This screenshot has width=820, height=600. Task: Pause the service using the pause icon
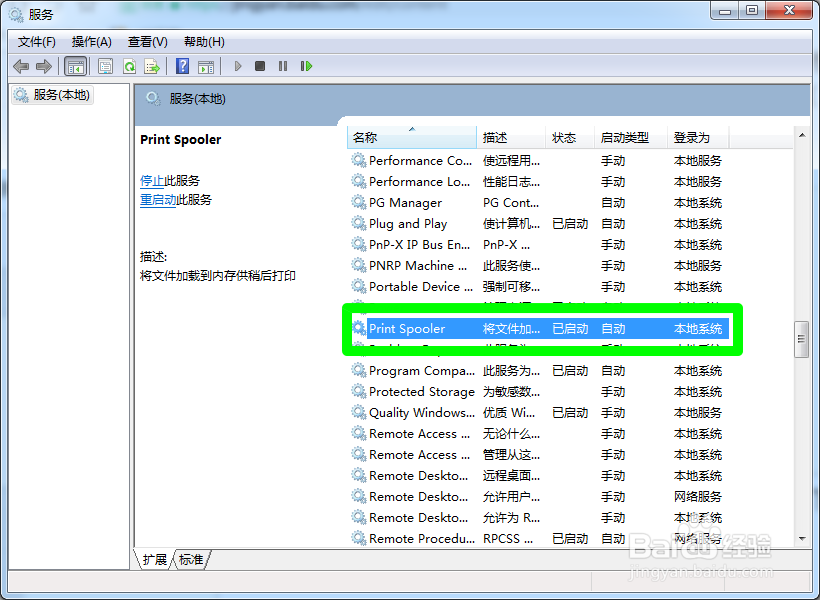(x=284, y=65)
